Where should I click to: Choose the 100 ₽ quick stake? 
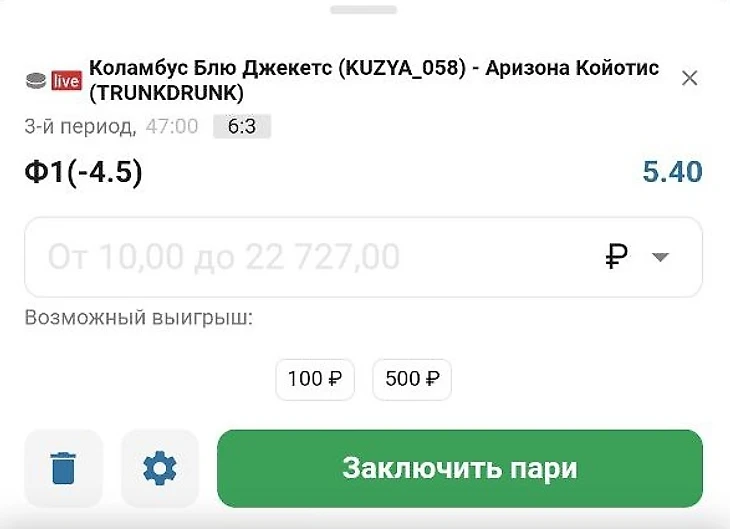point(315,379)
